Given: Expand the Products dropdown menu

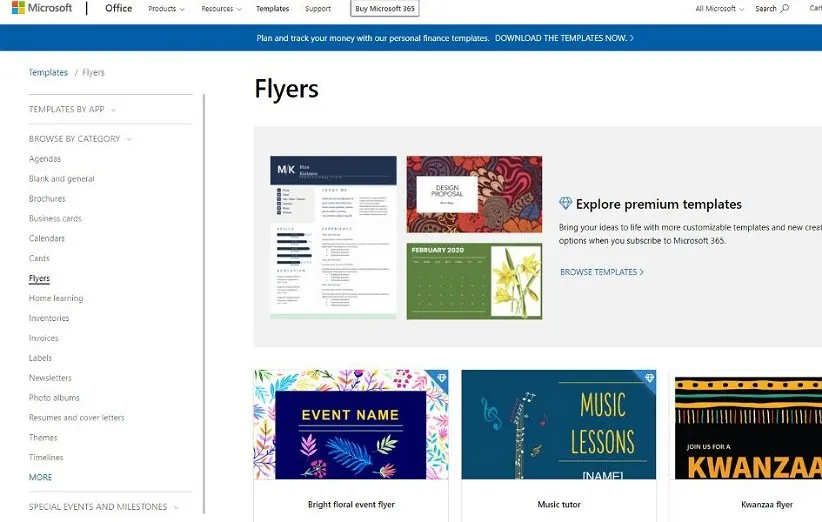Looking at the screenshot, I should tap(165, 9).
